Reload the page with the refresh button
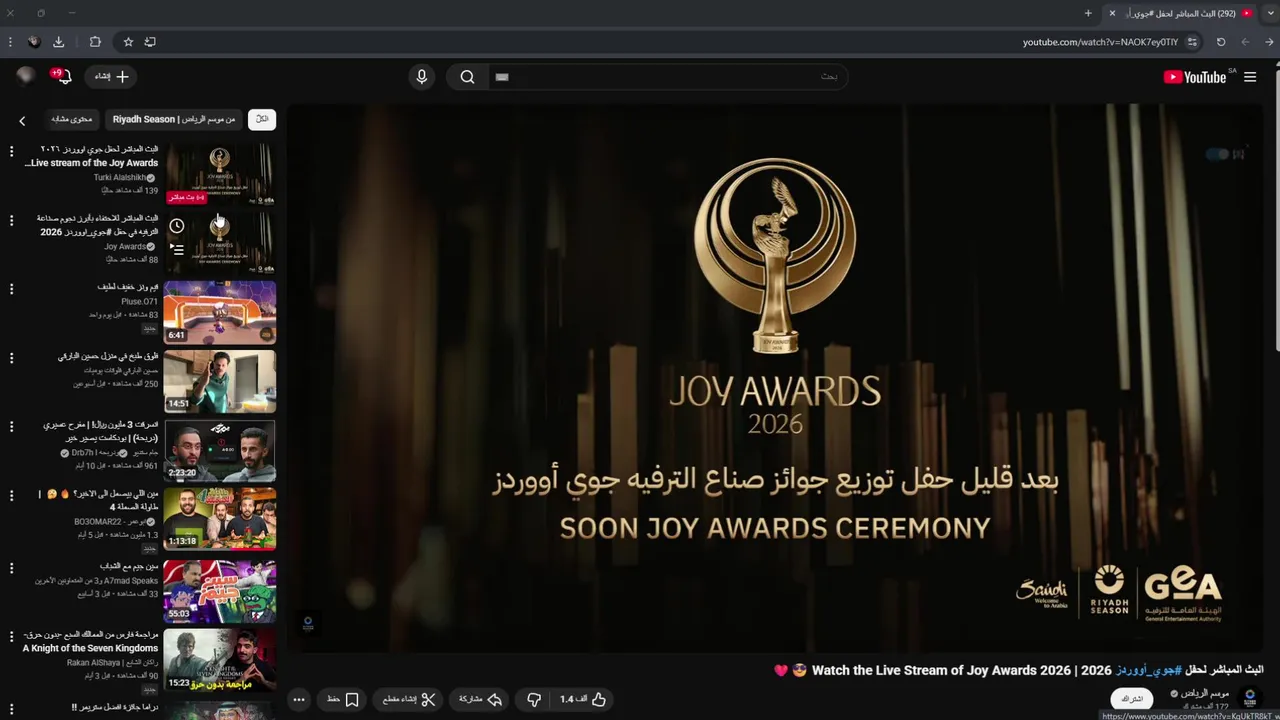This screenshot has width=1280, height=720. point(1221,42)
